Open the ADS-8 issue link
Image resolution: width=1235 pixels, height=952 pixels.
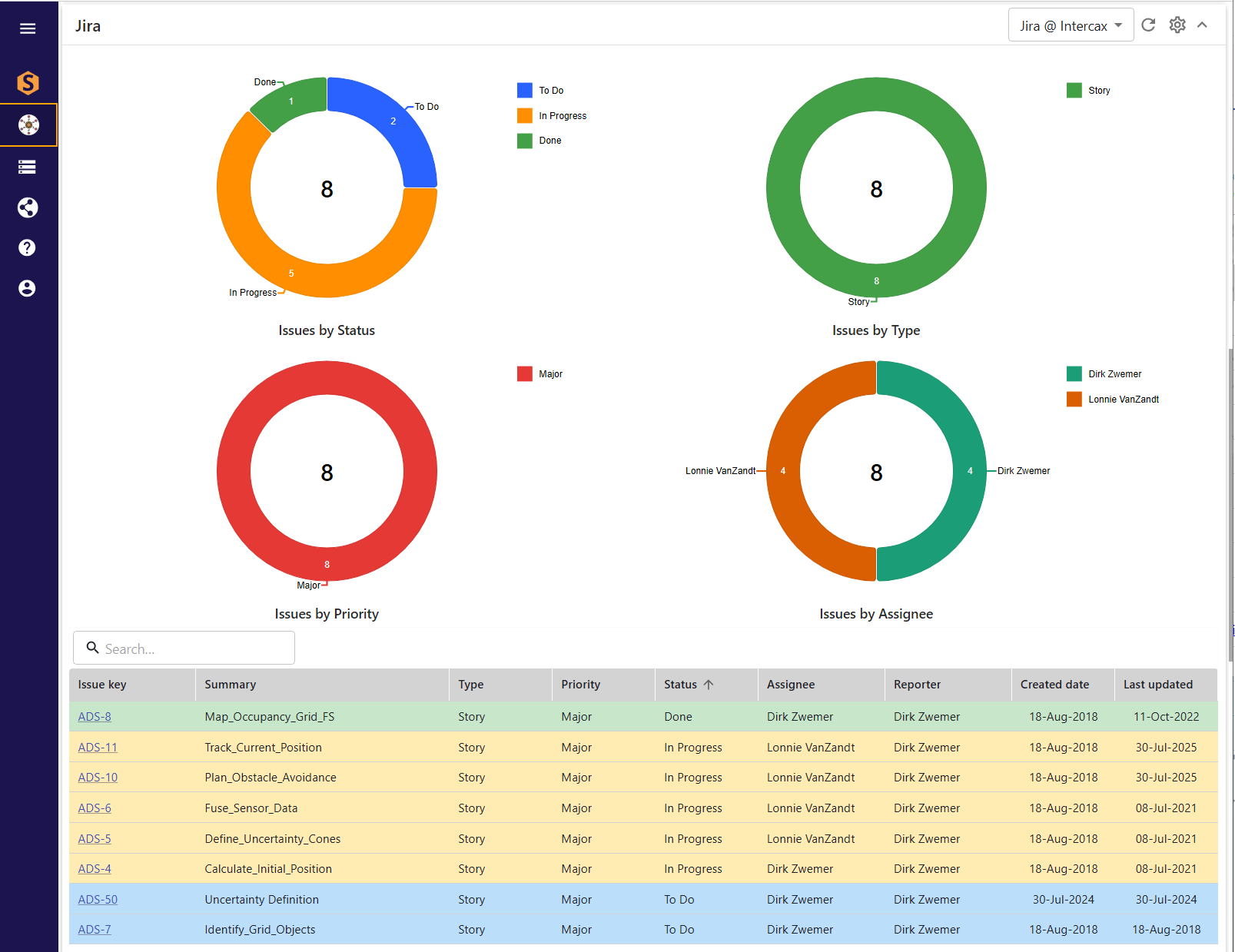point(95,717)
